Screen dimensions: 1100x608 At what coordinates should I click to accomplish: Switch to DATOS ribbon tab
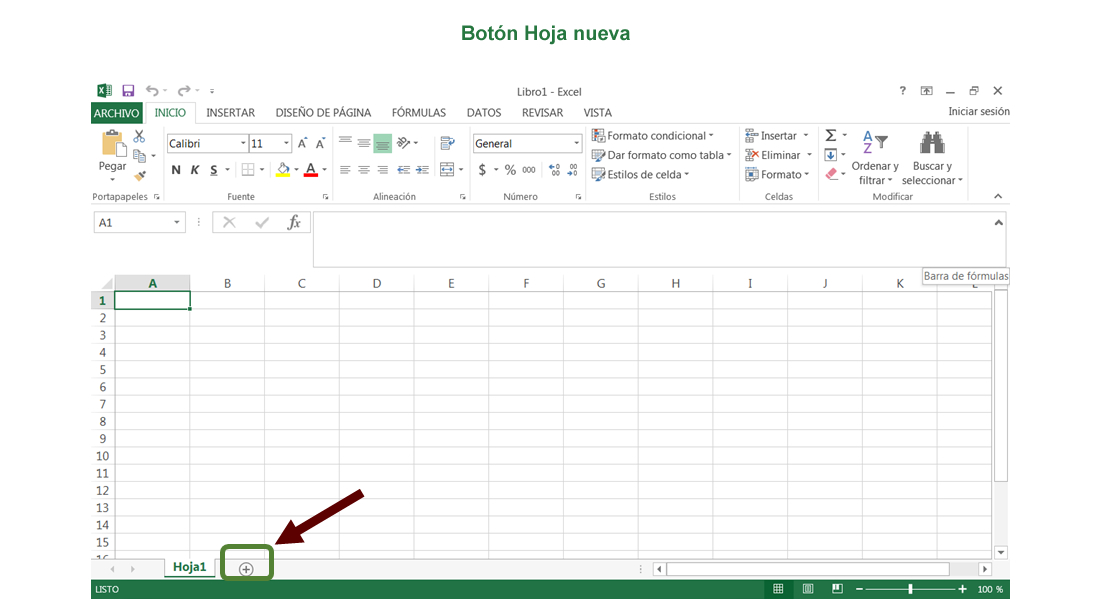click(x=484, y=113)
